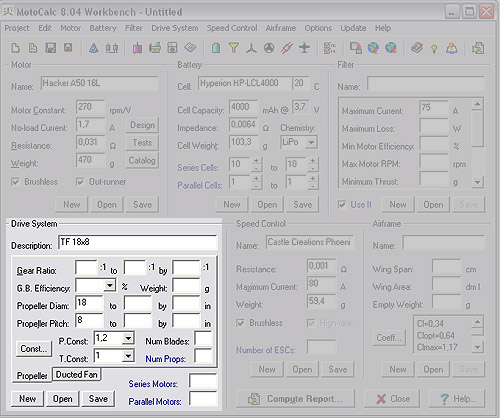
Task: Uncheck the Use It filter checkbox
Action: [x=342, y=204]
